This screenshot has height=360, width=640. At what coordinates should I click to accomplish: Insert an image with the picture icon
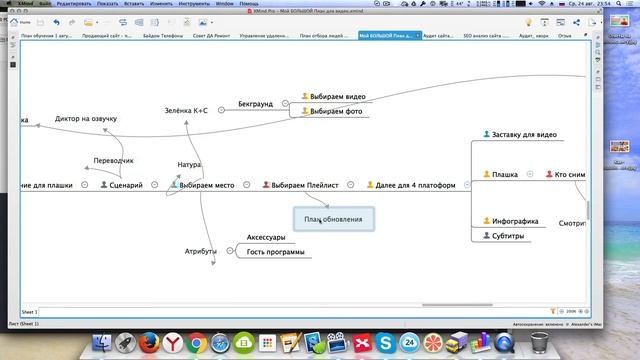coord(203,22)
